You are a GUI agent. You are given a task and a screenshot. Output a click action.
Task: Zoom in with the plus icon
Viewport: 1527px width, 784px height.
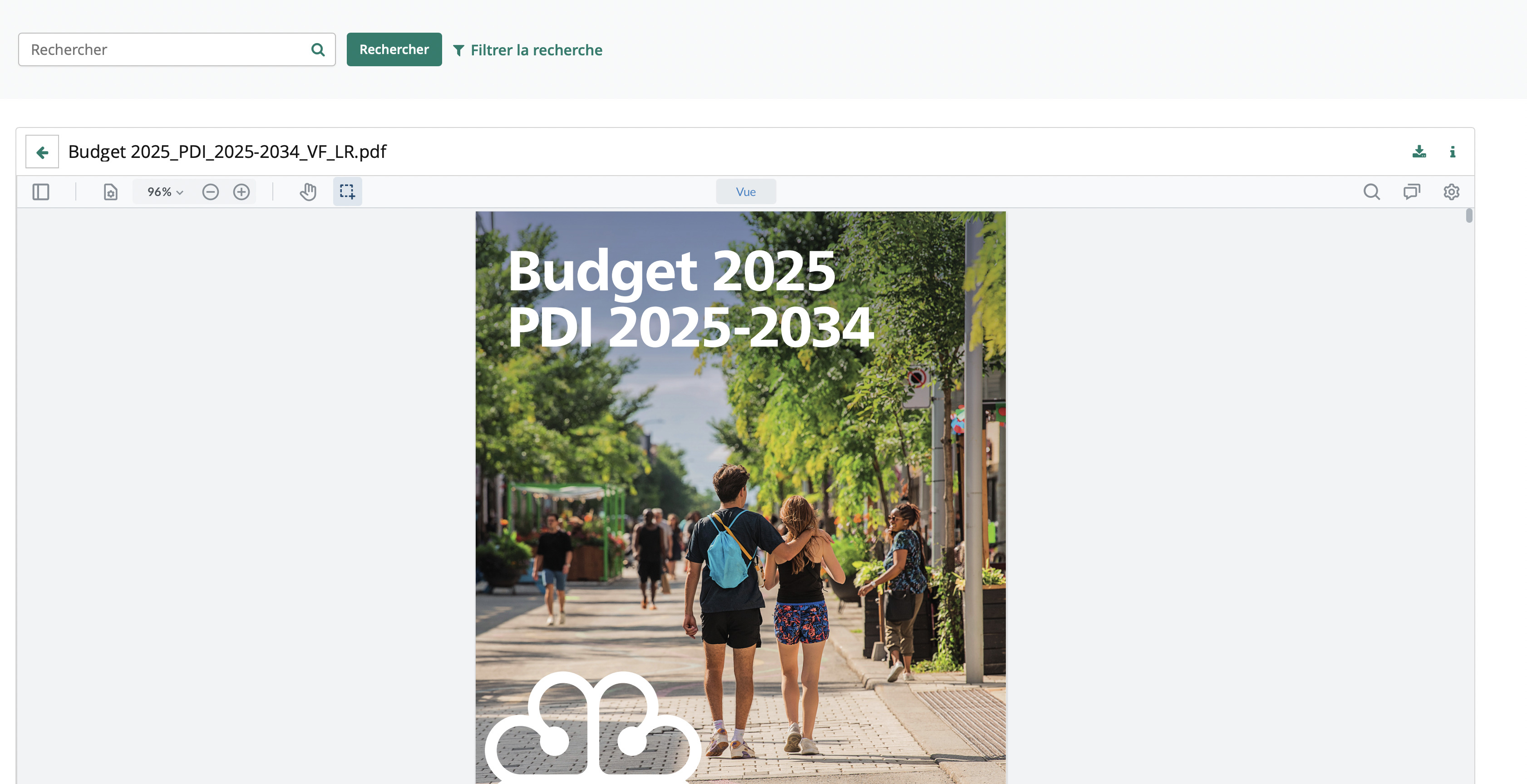[x=241, y=192]
